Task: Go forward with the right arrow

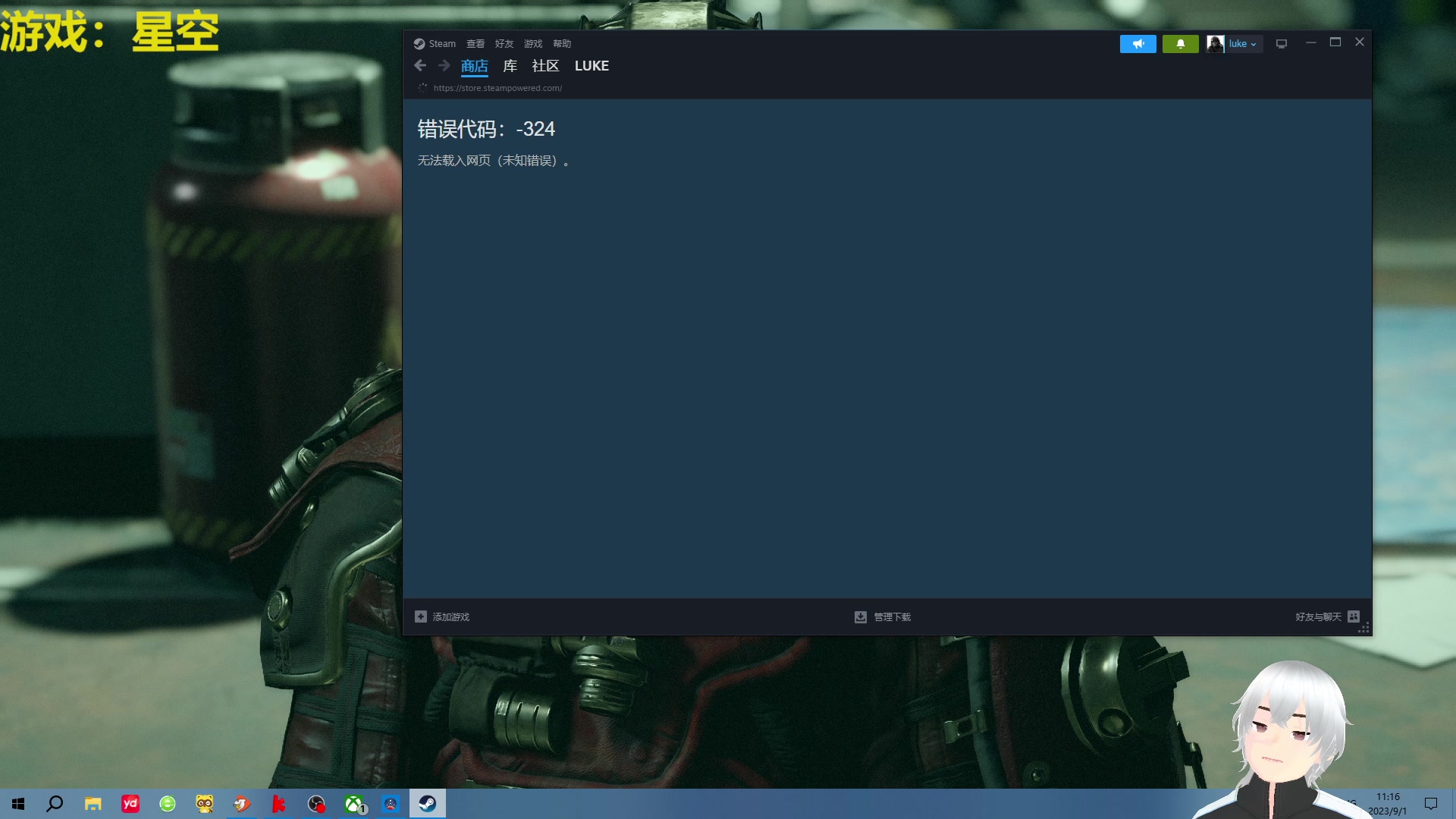Action: (444, 66)
